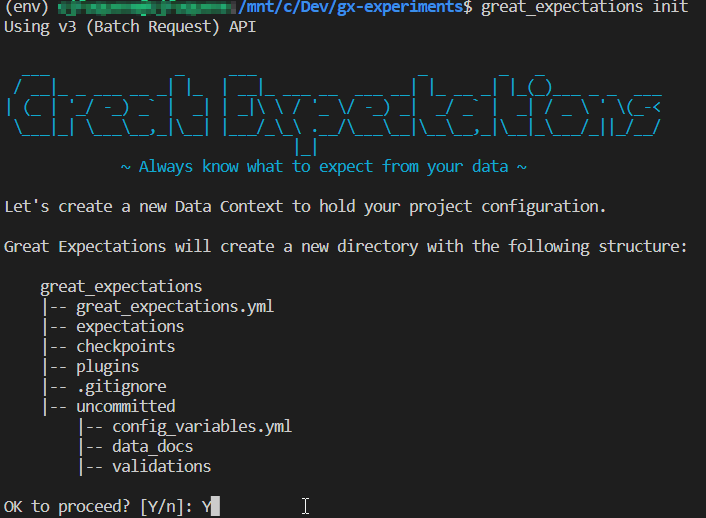The image size is (706, 518).
Task: Select config_variables.yml in the tree
Action: click(201, 426)
